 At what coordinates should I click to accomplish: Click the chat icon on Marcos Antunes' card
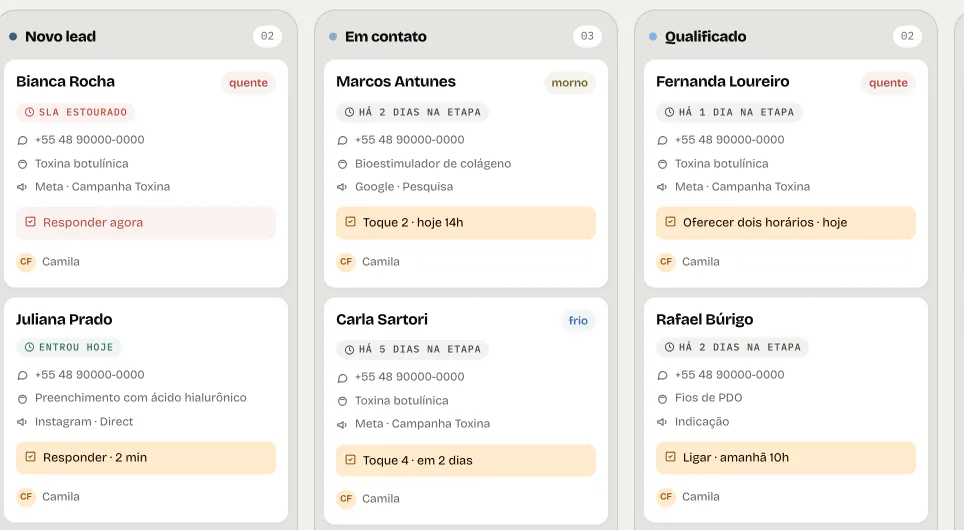click(342, 140)
